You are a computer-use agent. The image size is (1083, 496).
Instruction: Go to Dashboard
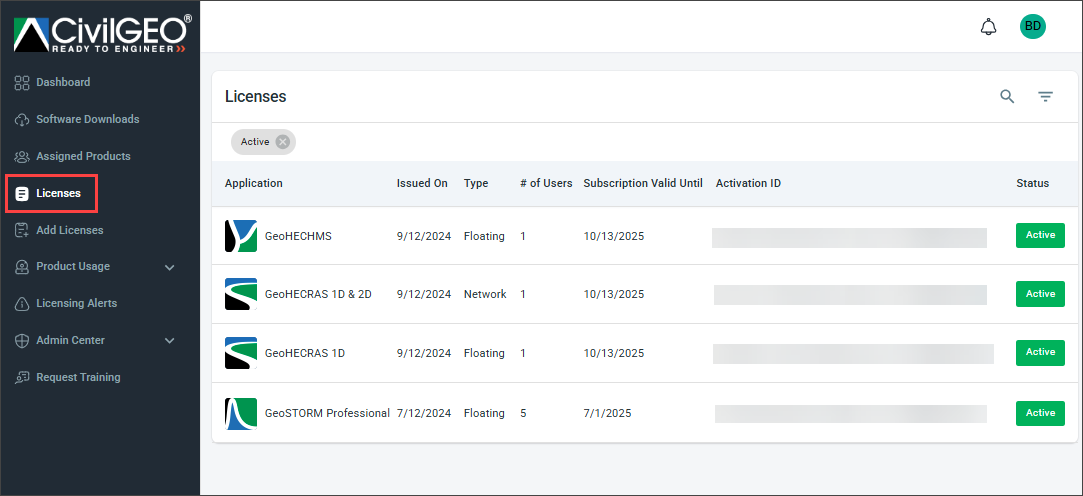click(x=63, y=82)
